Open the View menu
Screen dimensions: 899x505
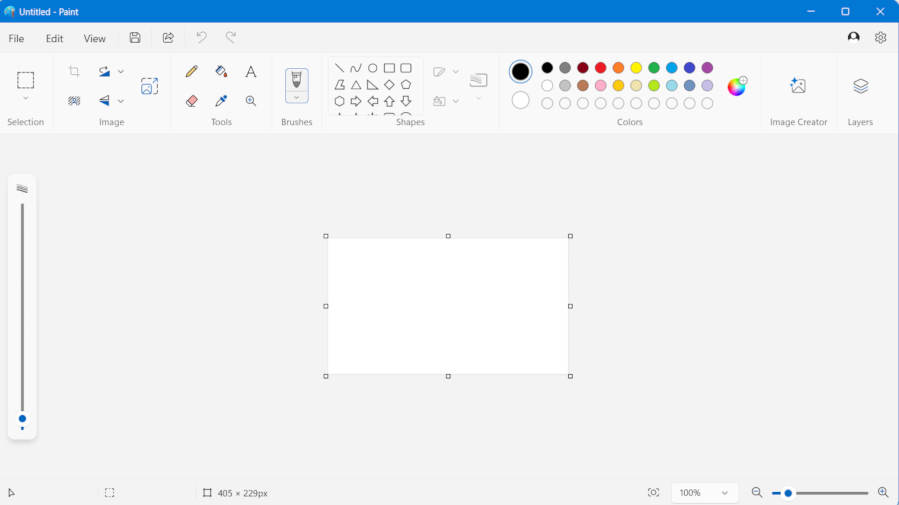click(x=95, y=38)
